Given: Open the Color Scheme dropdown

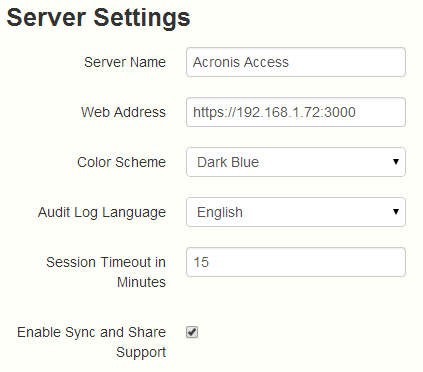Looking at the screenshot, I should [x=296, y=162].
